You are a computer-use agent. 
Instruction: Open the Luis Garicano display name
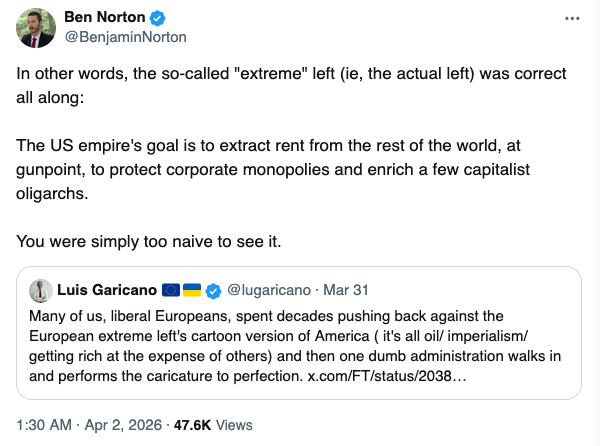107,291
